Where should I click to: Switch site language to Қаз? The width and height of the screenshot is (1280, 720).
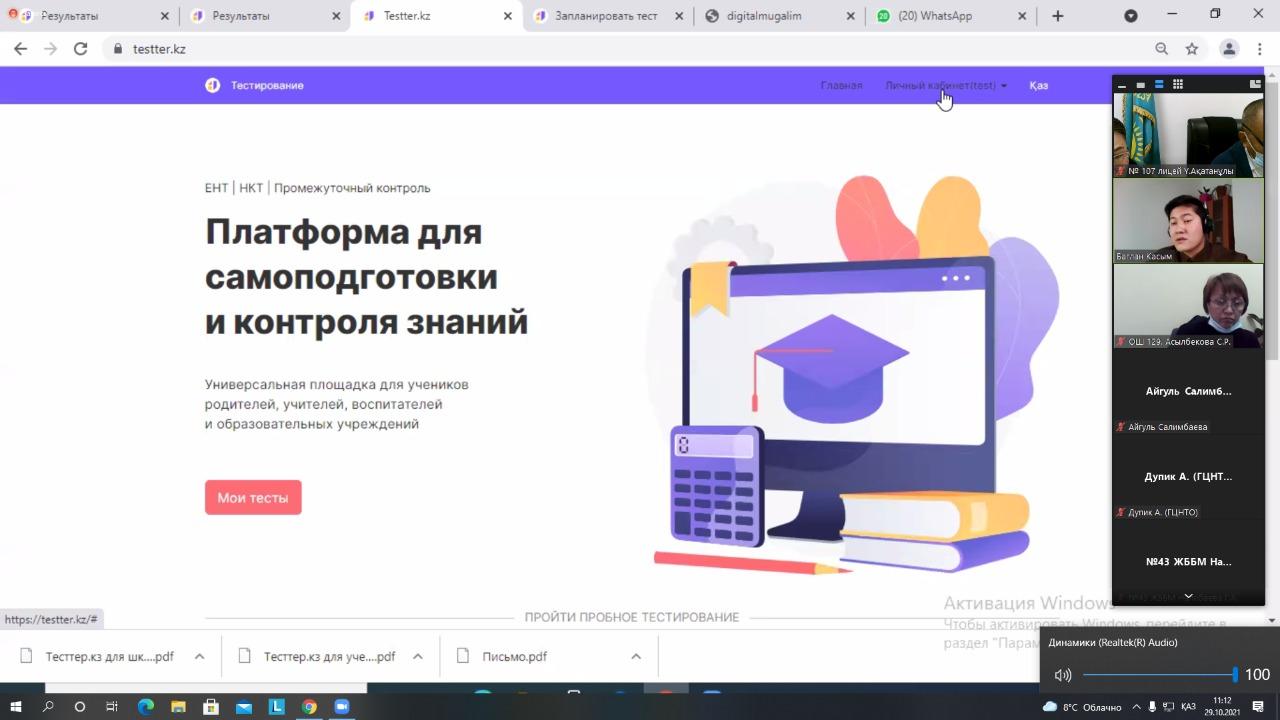point(1039,85)
